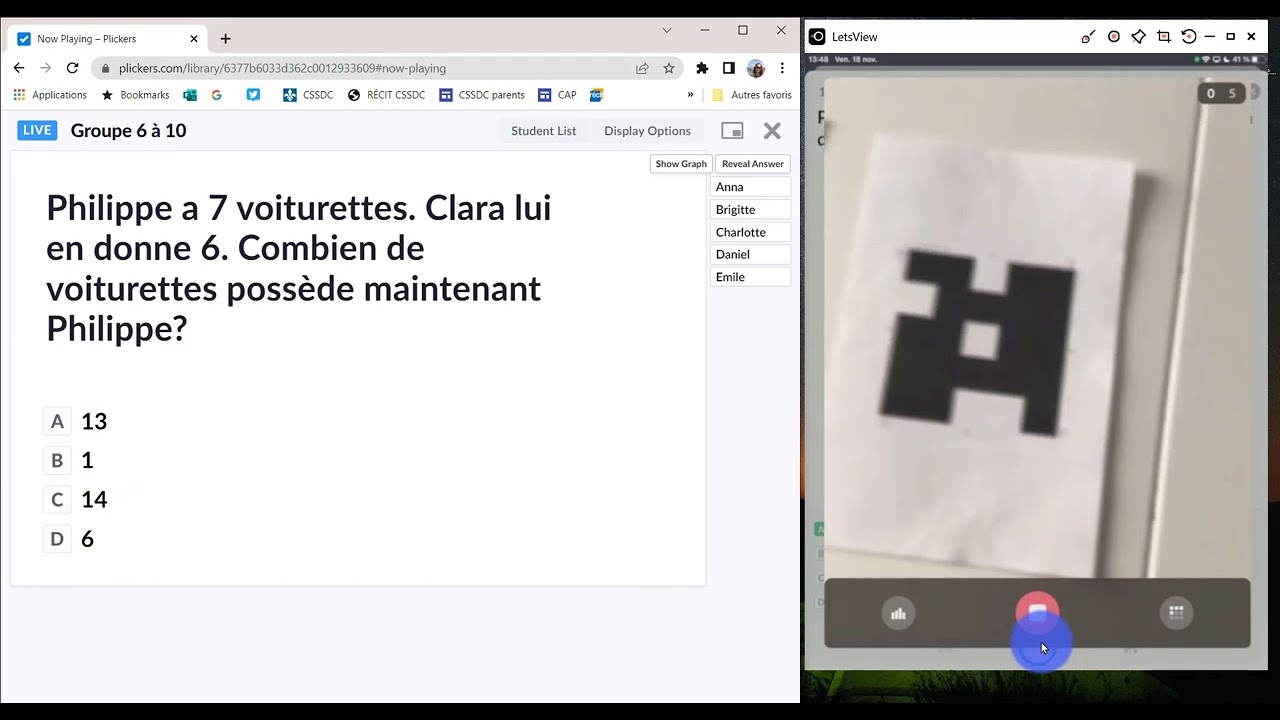Start recording with LetsView record icon
This screenshot has height=720, width=1280.
(1114, 37)
